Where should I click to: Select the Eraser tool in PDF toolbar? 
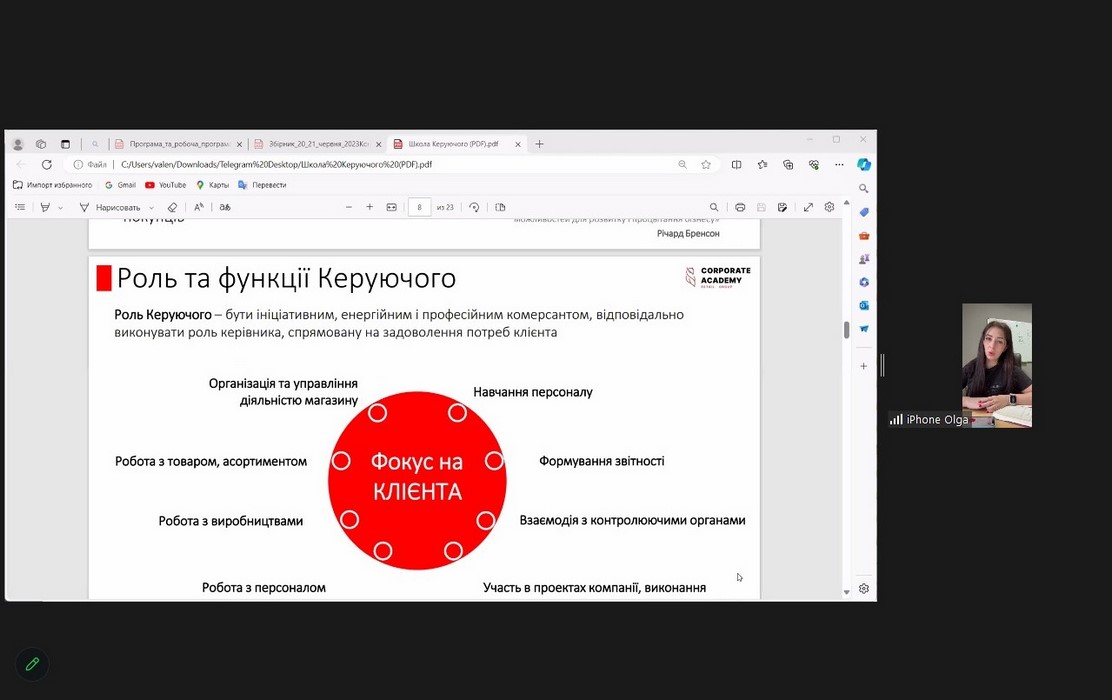[172, 207]
